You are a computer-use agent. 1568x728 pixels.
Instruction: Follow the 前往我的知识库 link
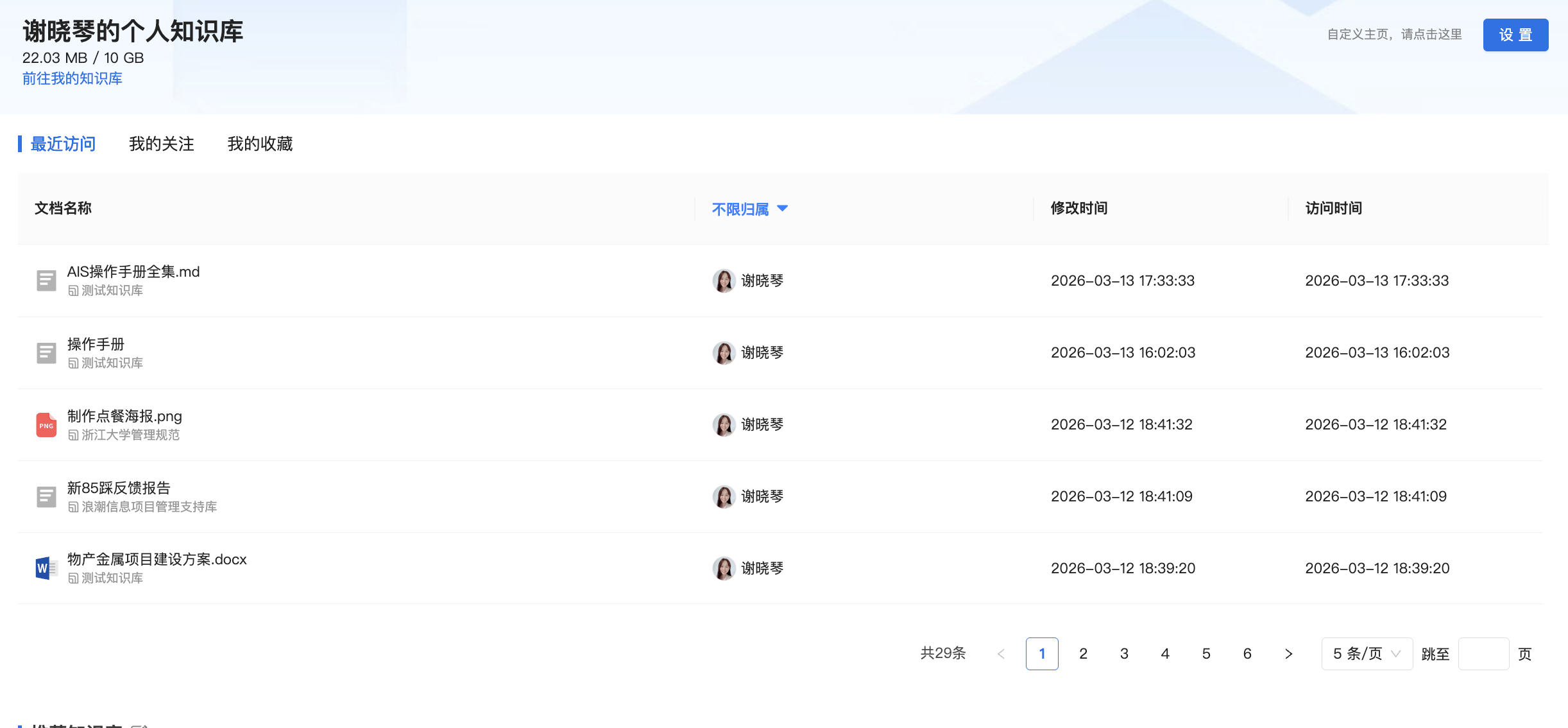72,78
